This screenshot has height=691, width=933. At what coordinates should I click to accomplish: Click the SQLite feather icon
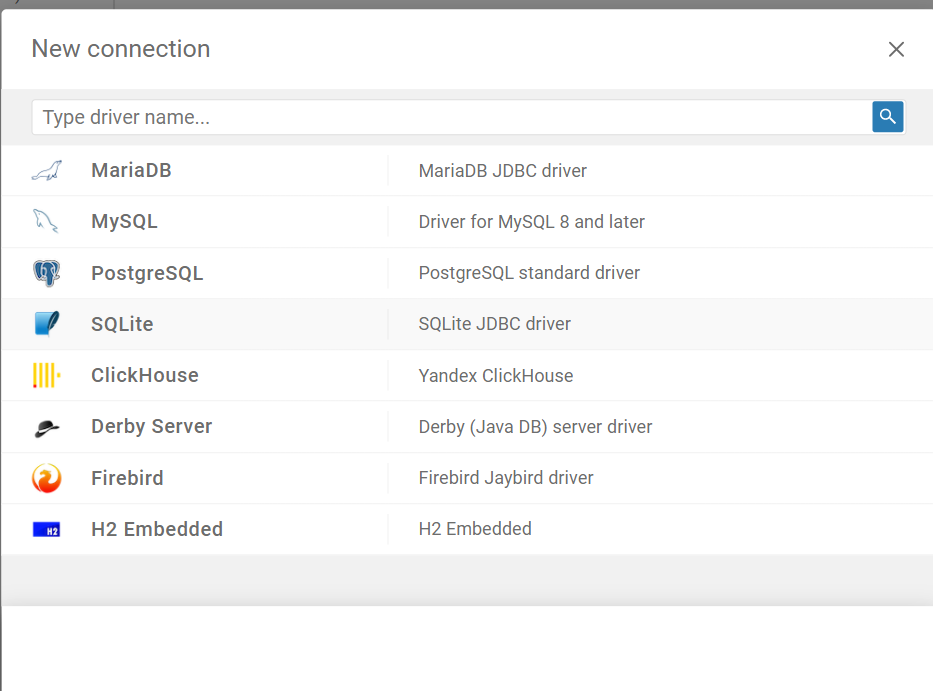coord(46,324)
